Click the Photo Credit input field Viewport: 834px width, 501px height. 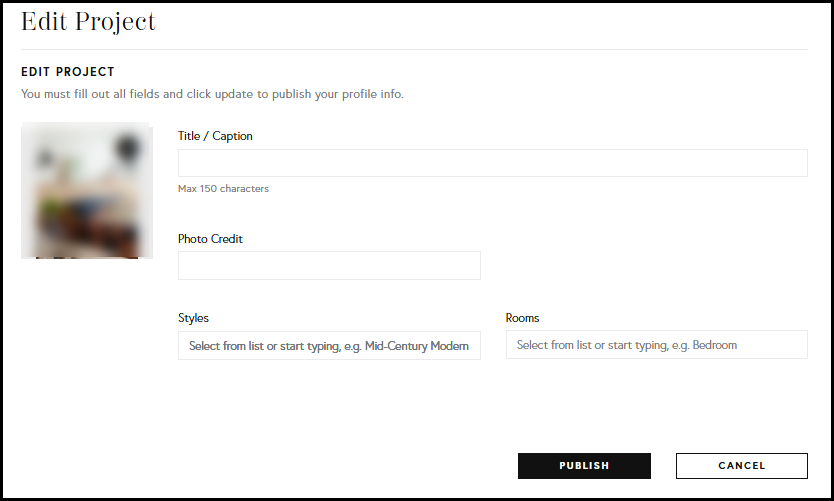(x=329, y=265)
